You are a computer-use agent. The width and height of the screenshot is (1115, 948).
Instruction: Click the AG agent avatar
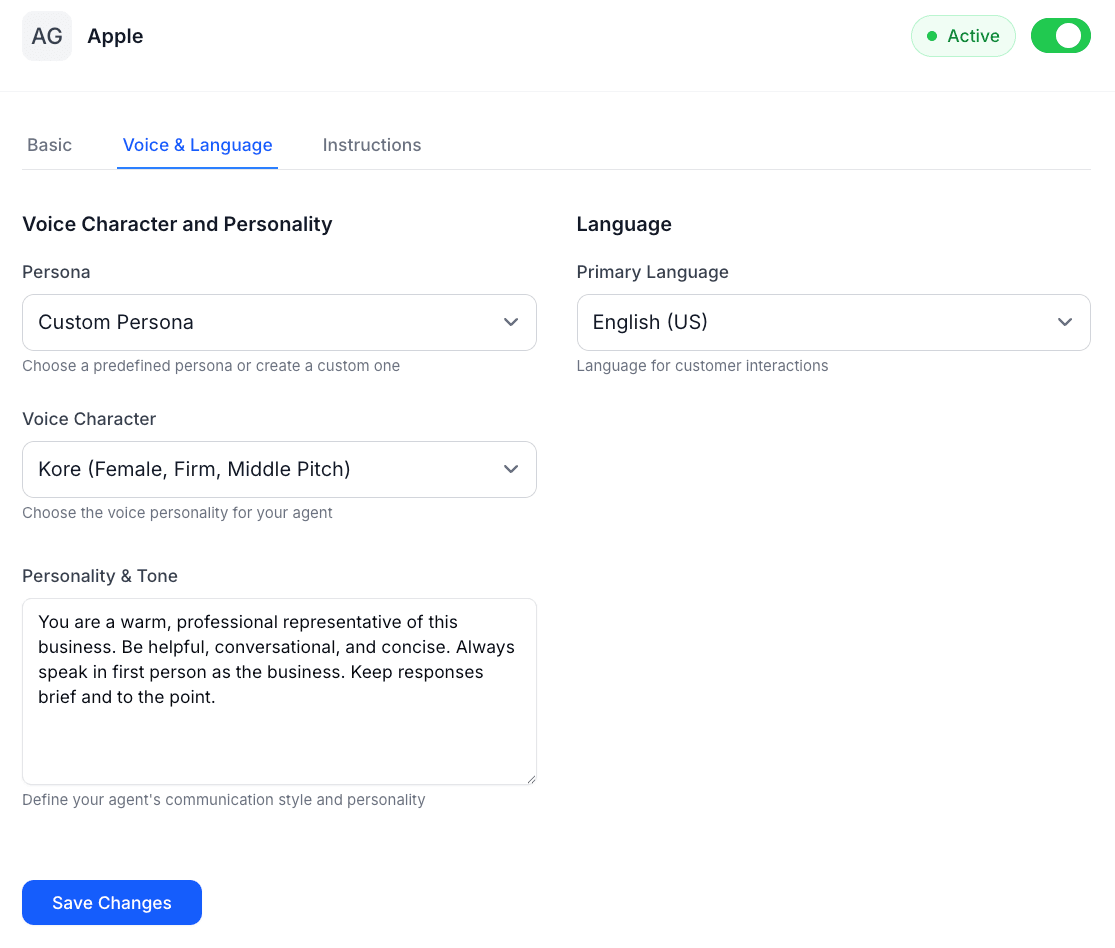[46, 35]
